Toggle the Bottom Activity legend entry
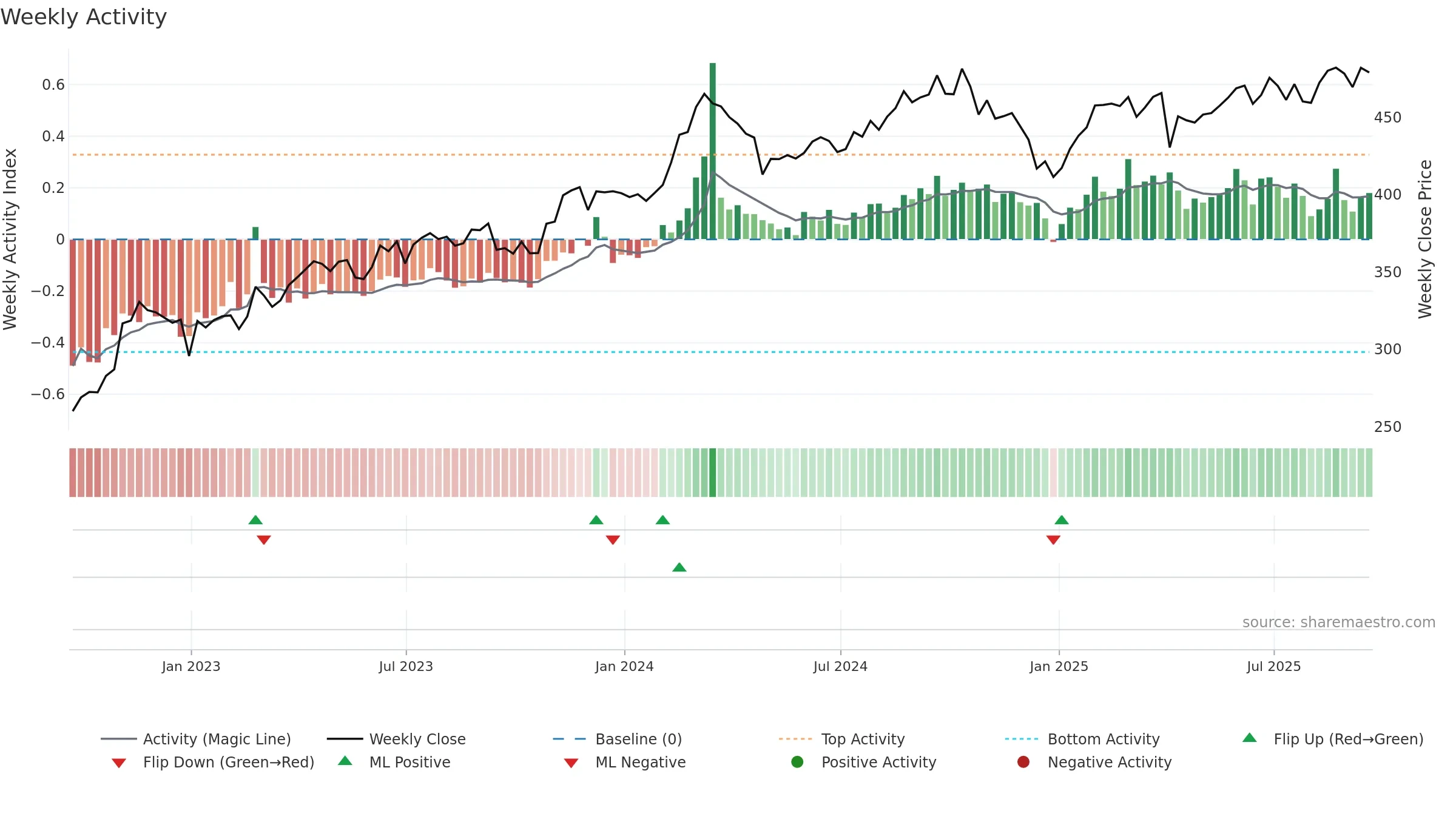This screenshot has width=1456, height=819. 1082,739
